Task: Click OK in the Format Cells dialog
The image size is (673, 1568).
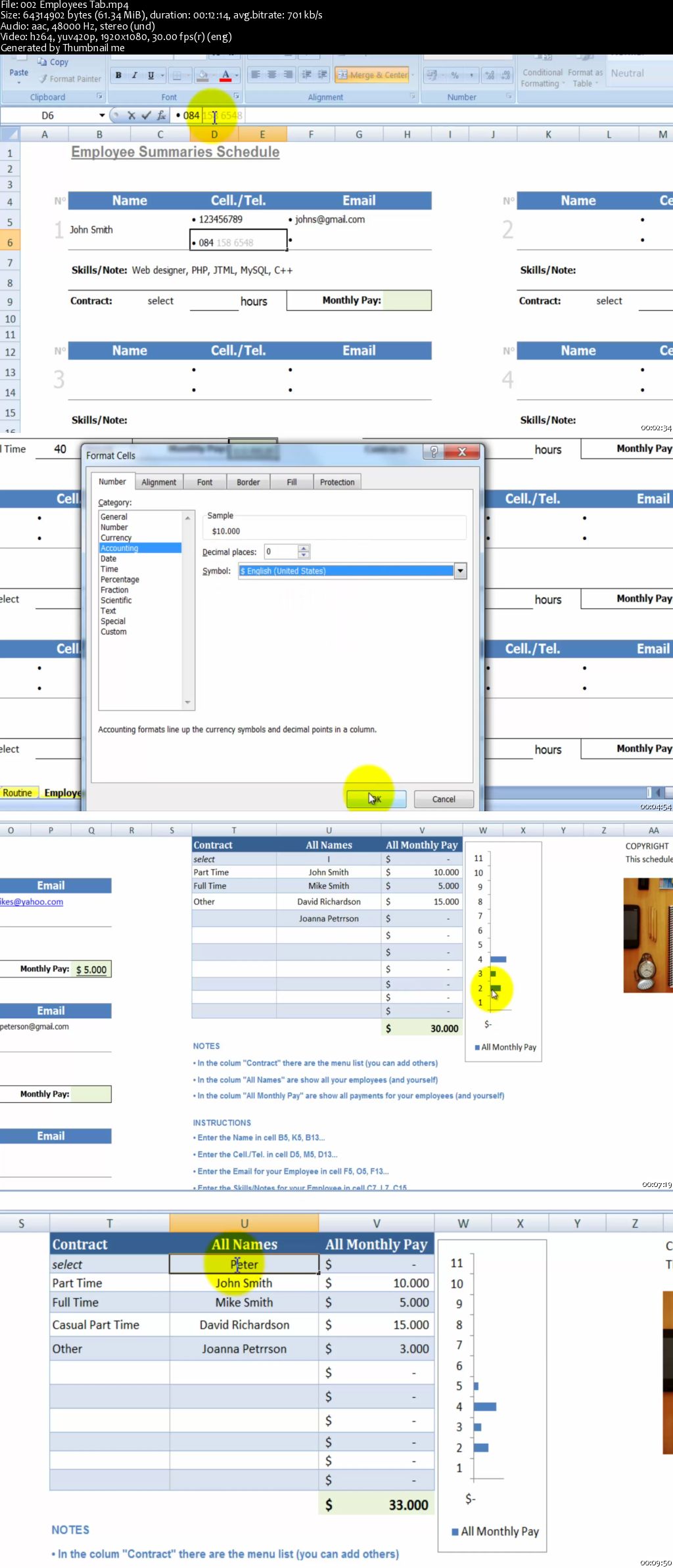Action: (377, 799)
